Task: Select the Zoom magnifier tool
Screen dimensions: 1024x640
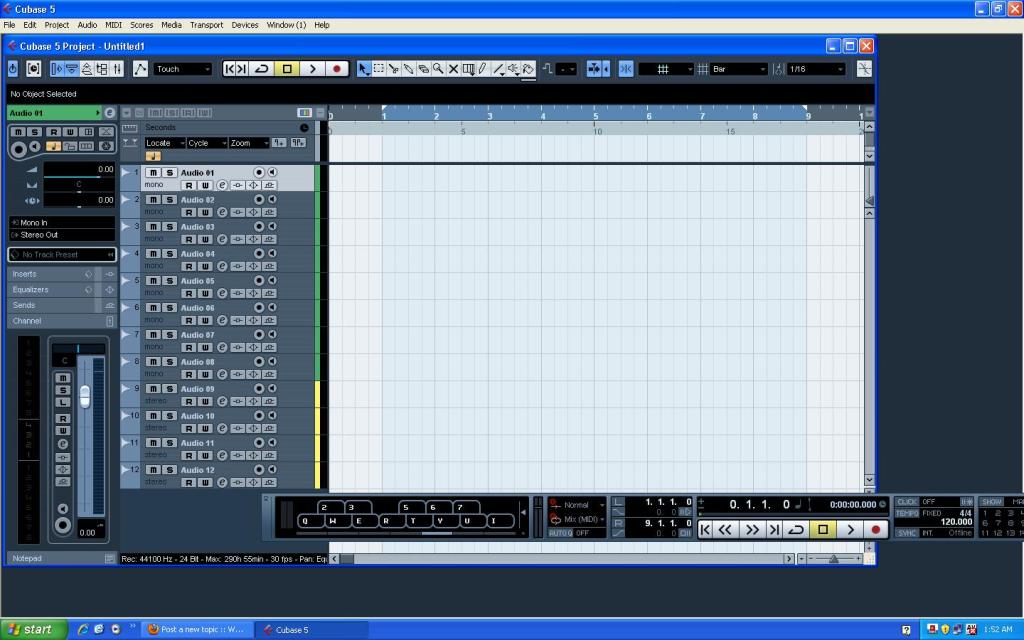Action: (x=438, y=69)
